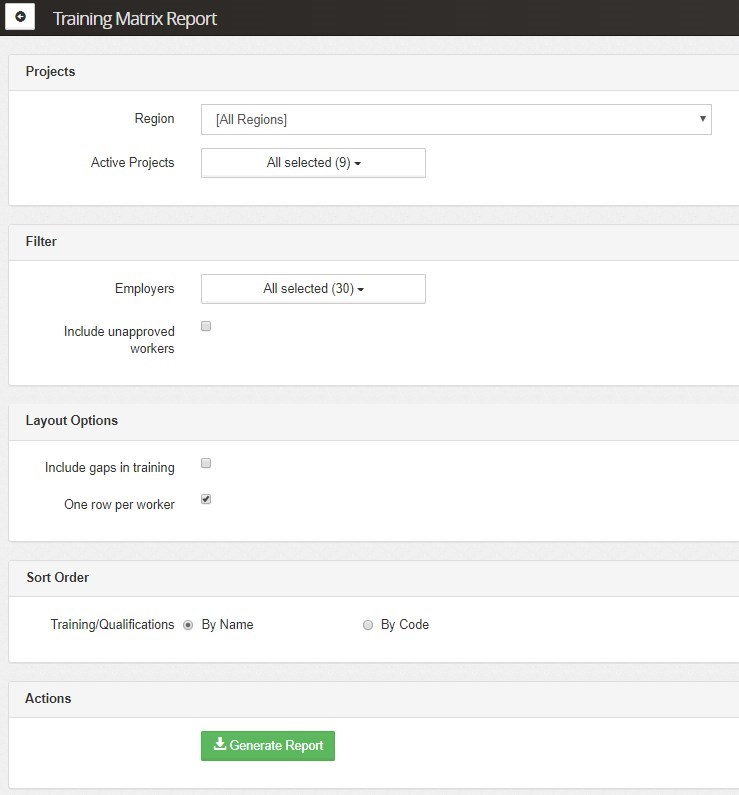Click the Training/Qualifications label
739x795 pixels.
click(x=112, y=625)
